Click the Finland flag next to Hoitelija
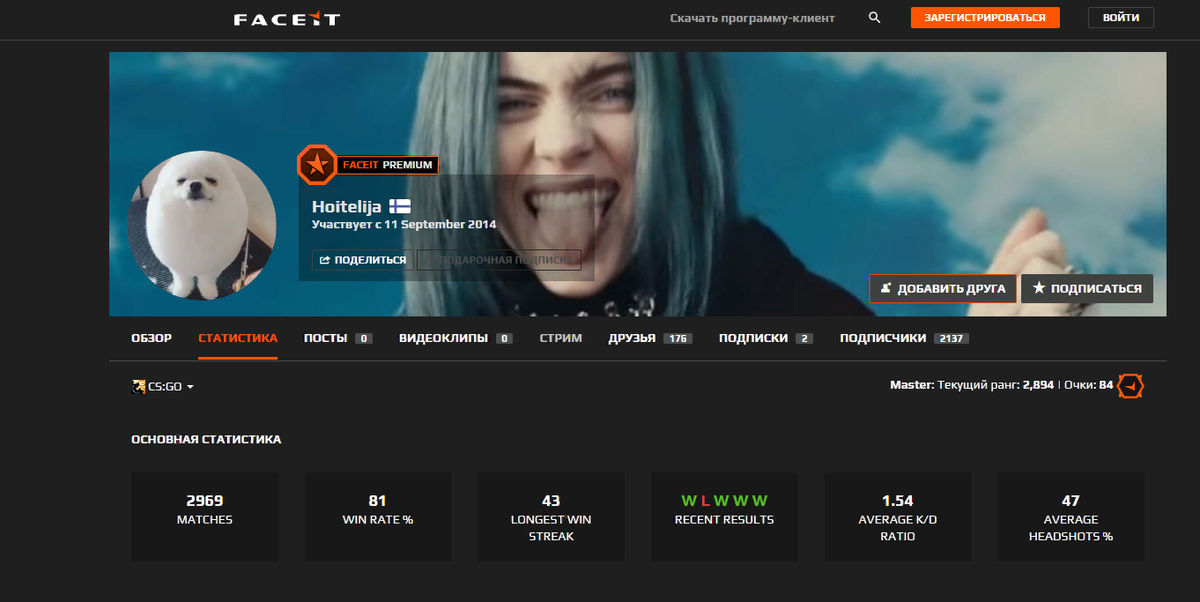This screenshot has width=1200, height=602. (399, 206)
